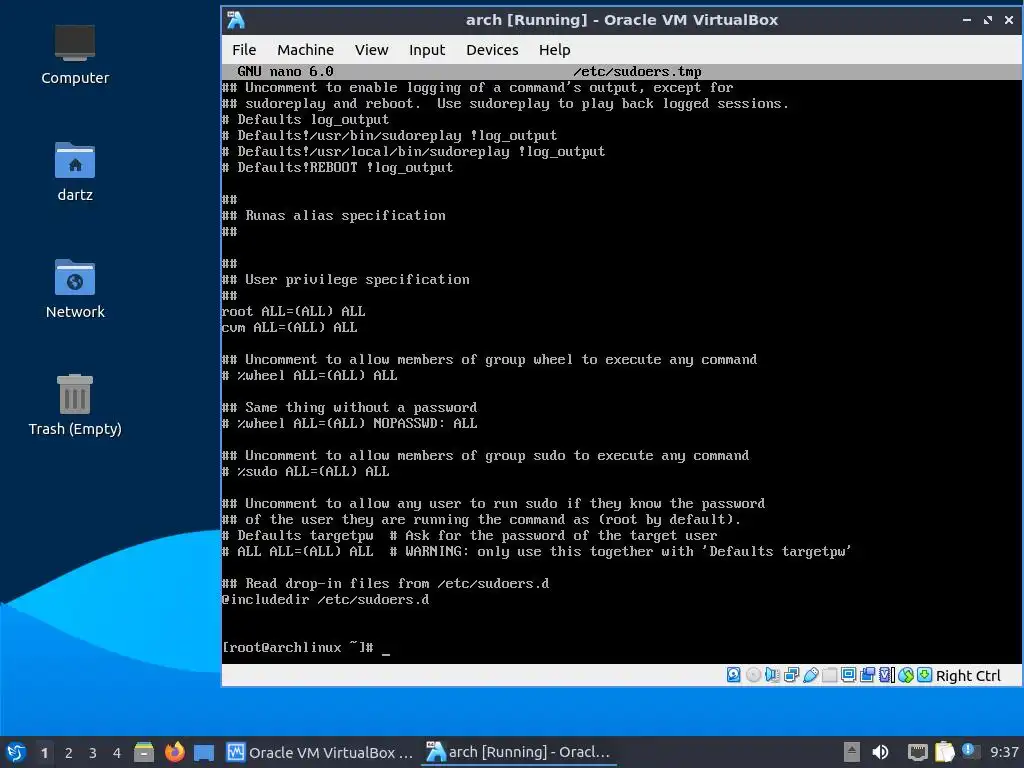Click the stacked blue squares status icon

pyautogui.click(x=867, y=675)
